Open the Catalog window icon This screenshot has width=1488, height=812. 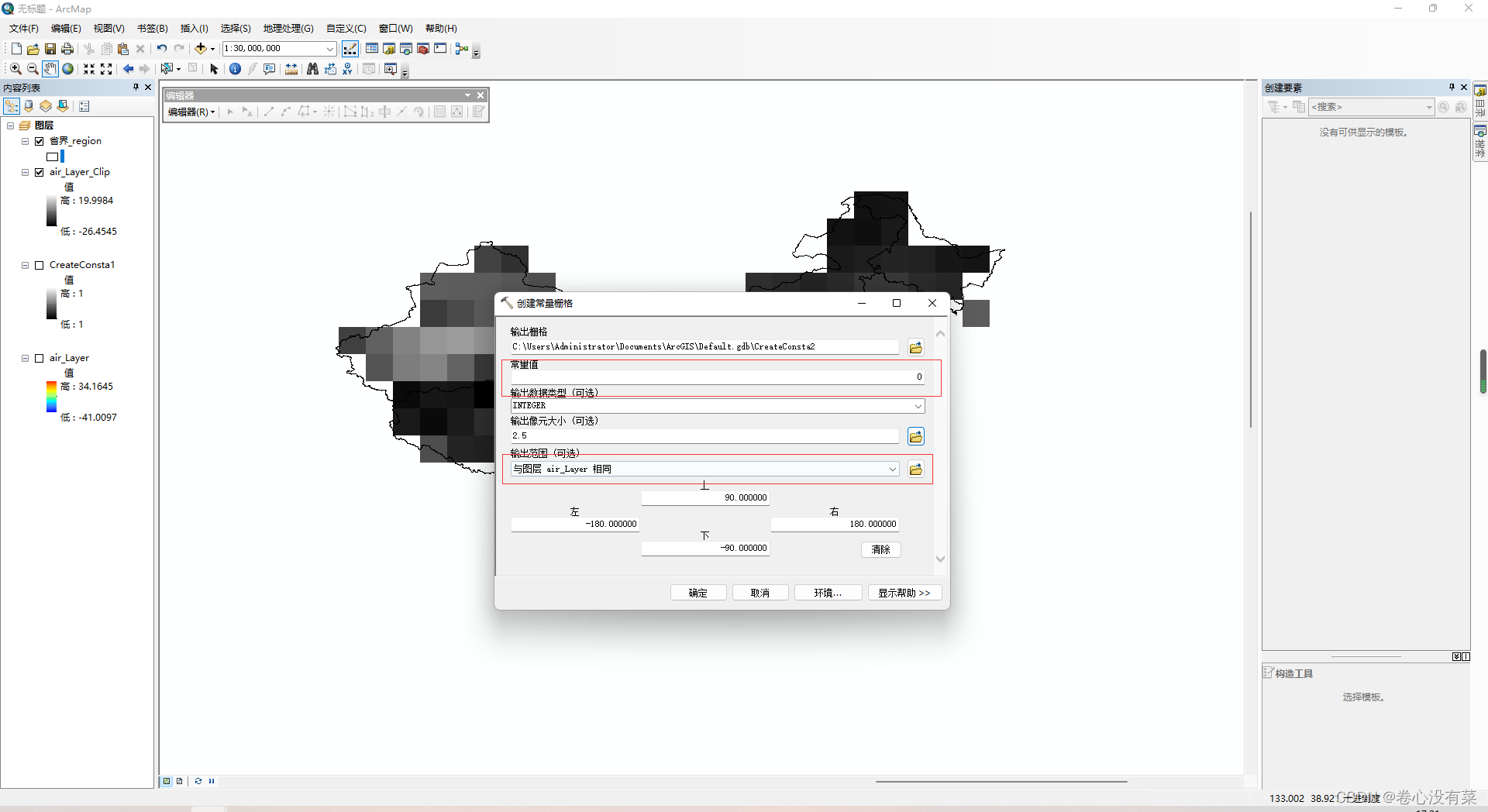coord(389,49)
